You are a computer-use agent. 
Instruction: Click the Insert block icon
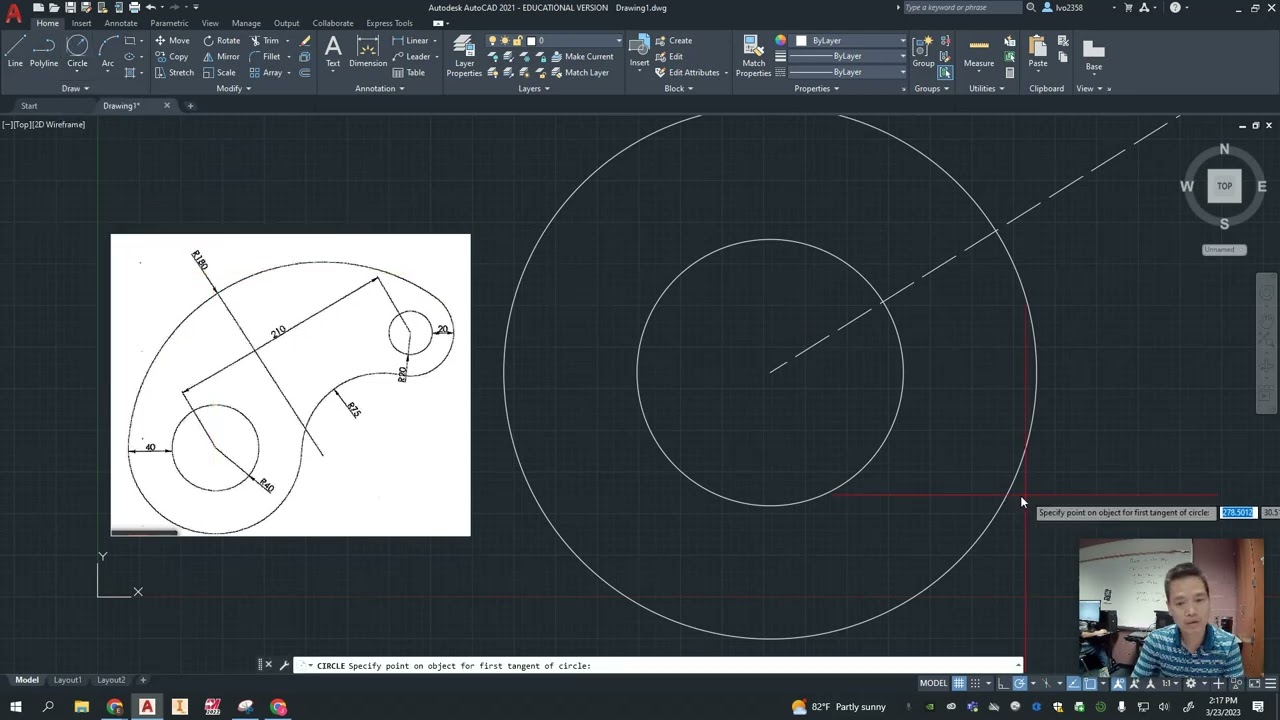[639, 52]
